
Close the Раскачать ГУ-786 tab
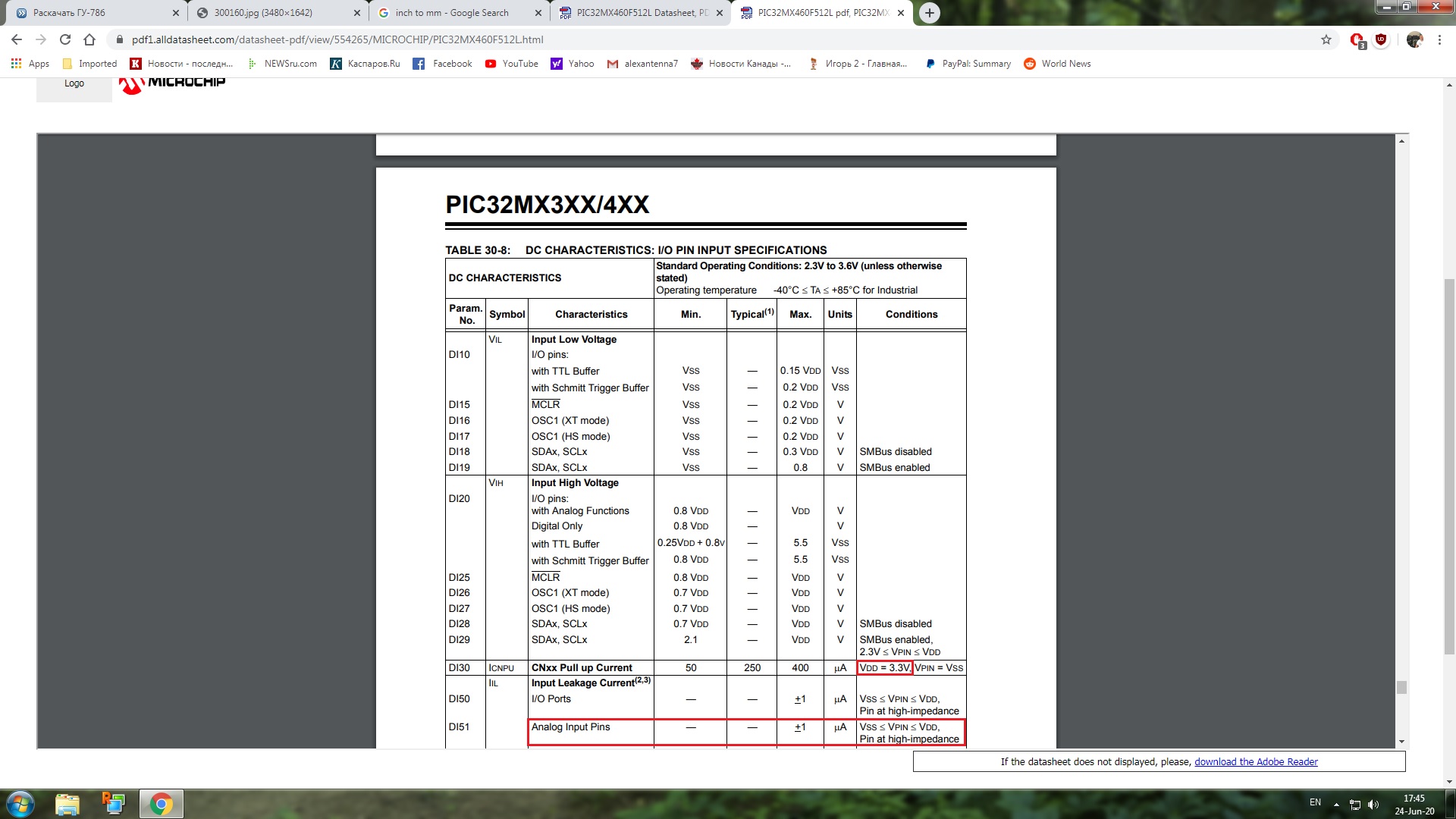pos(176,13)
